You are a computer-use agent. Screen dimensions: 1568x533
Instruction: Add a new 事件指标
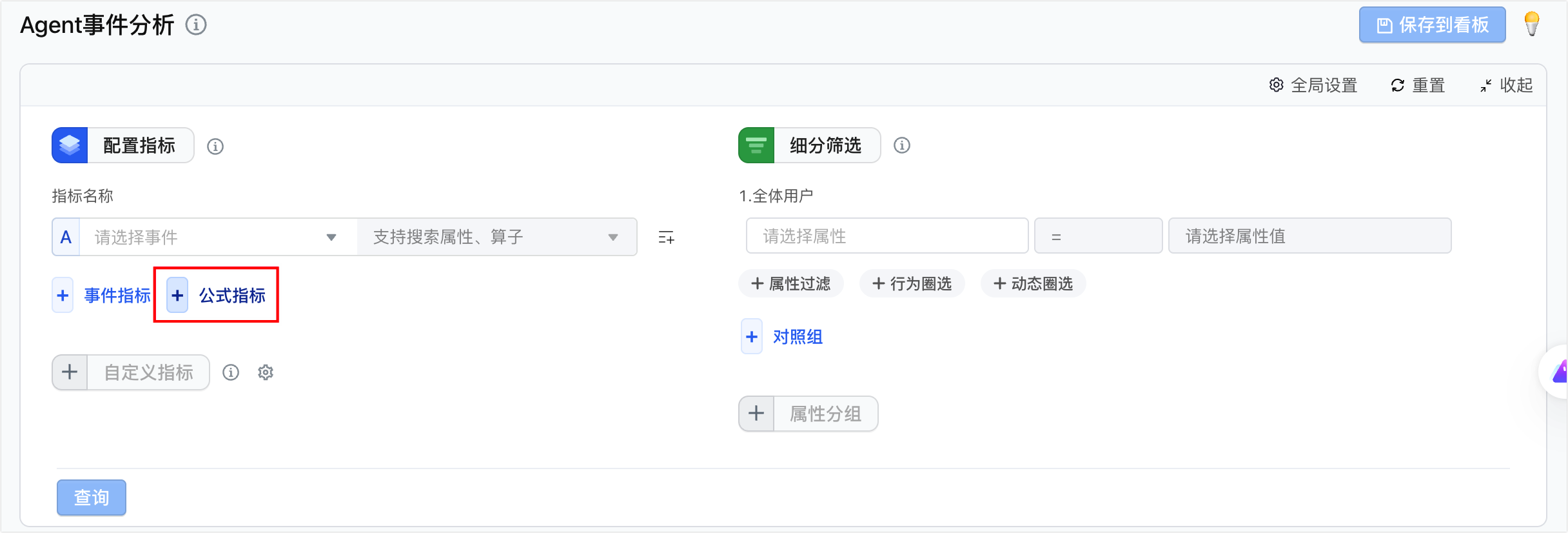[102, 296]
